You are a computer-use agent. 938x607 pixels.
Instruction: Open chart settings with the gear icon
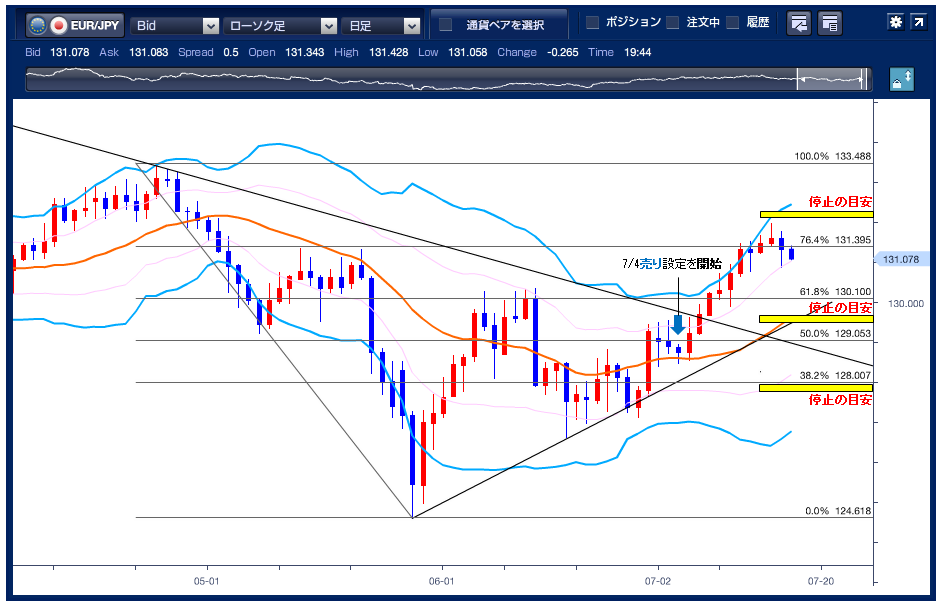coord(896,22)
